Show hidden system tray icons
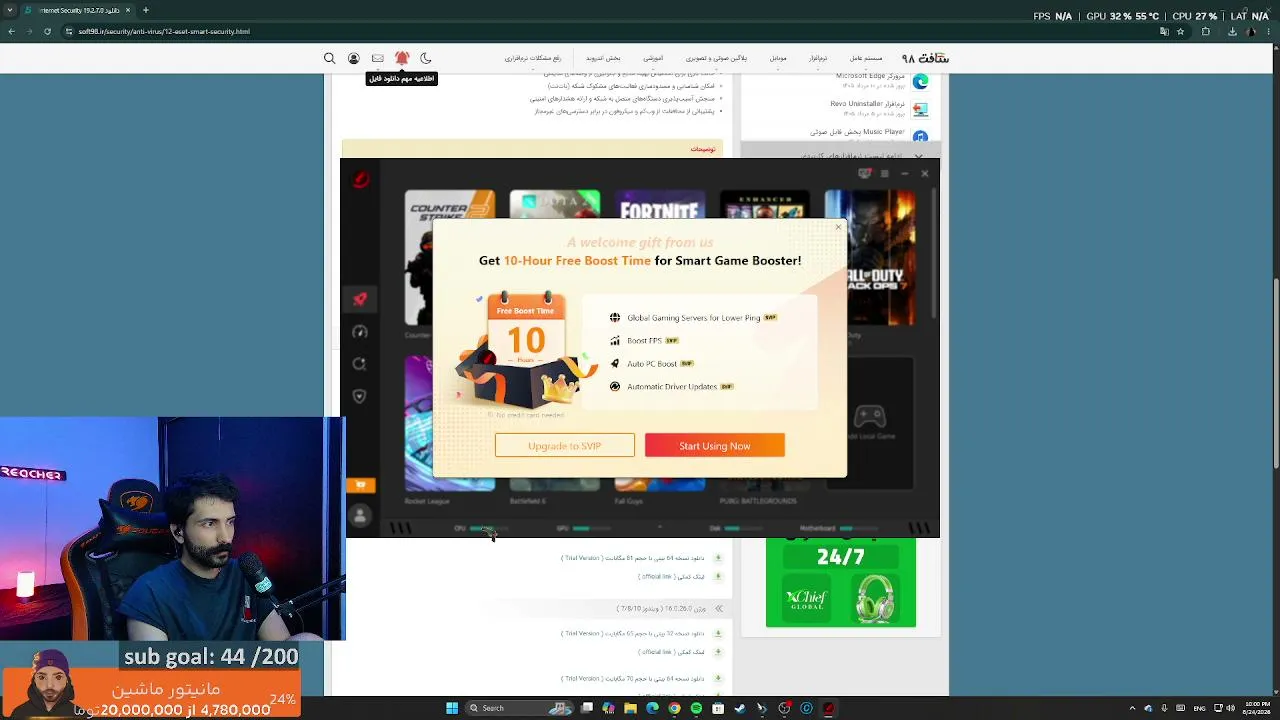The width and height of the screenshot is (1280, 720). click(1133, 708)
